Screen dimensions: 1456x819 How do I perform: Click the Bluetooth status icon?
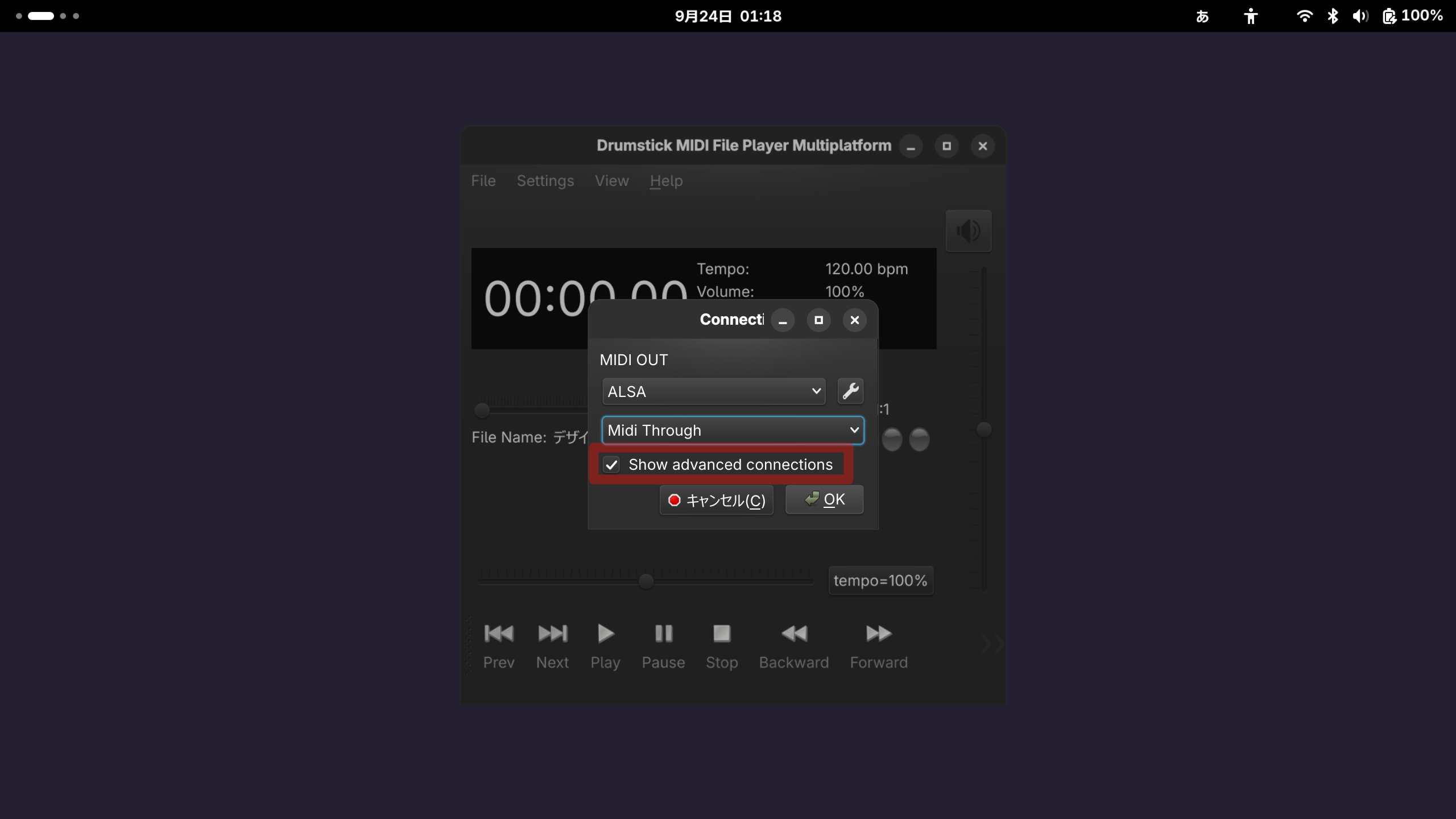click(1332, 16)
